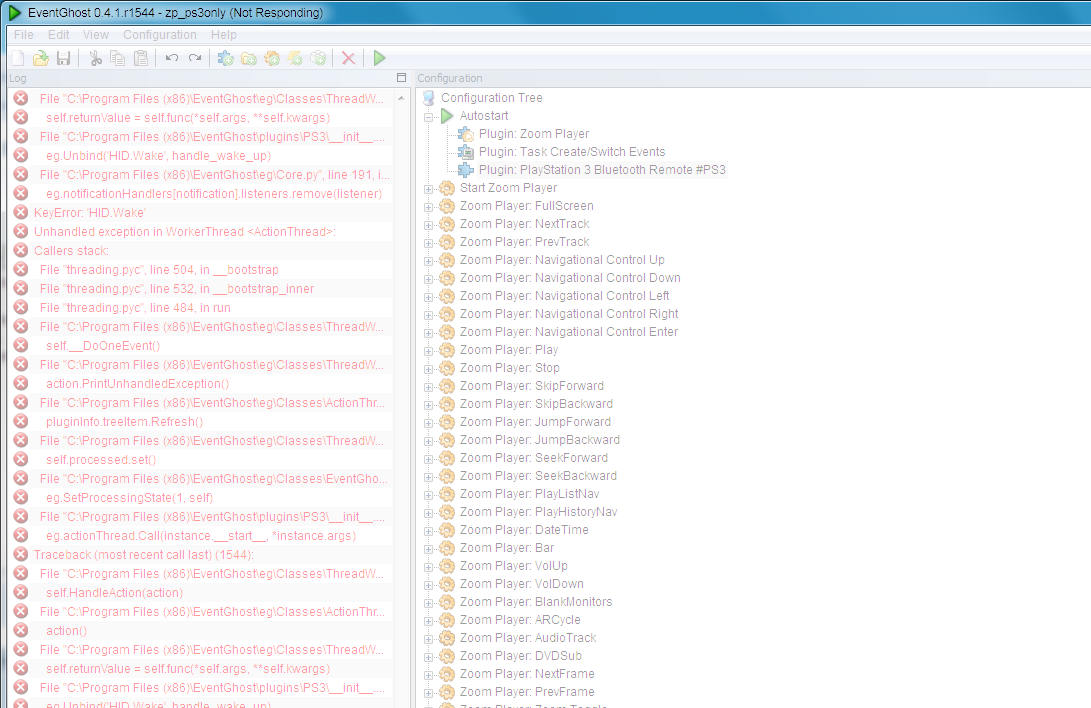Click the Add Plugin toolbar icon
1091x708 pixels.
pyautogui.click(x=225, y=58)
